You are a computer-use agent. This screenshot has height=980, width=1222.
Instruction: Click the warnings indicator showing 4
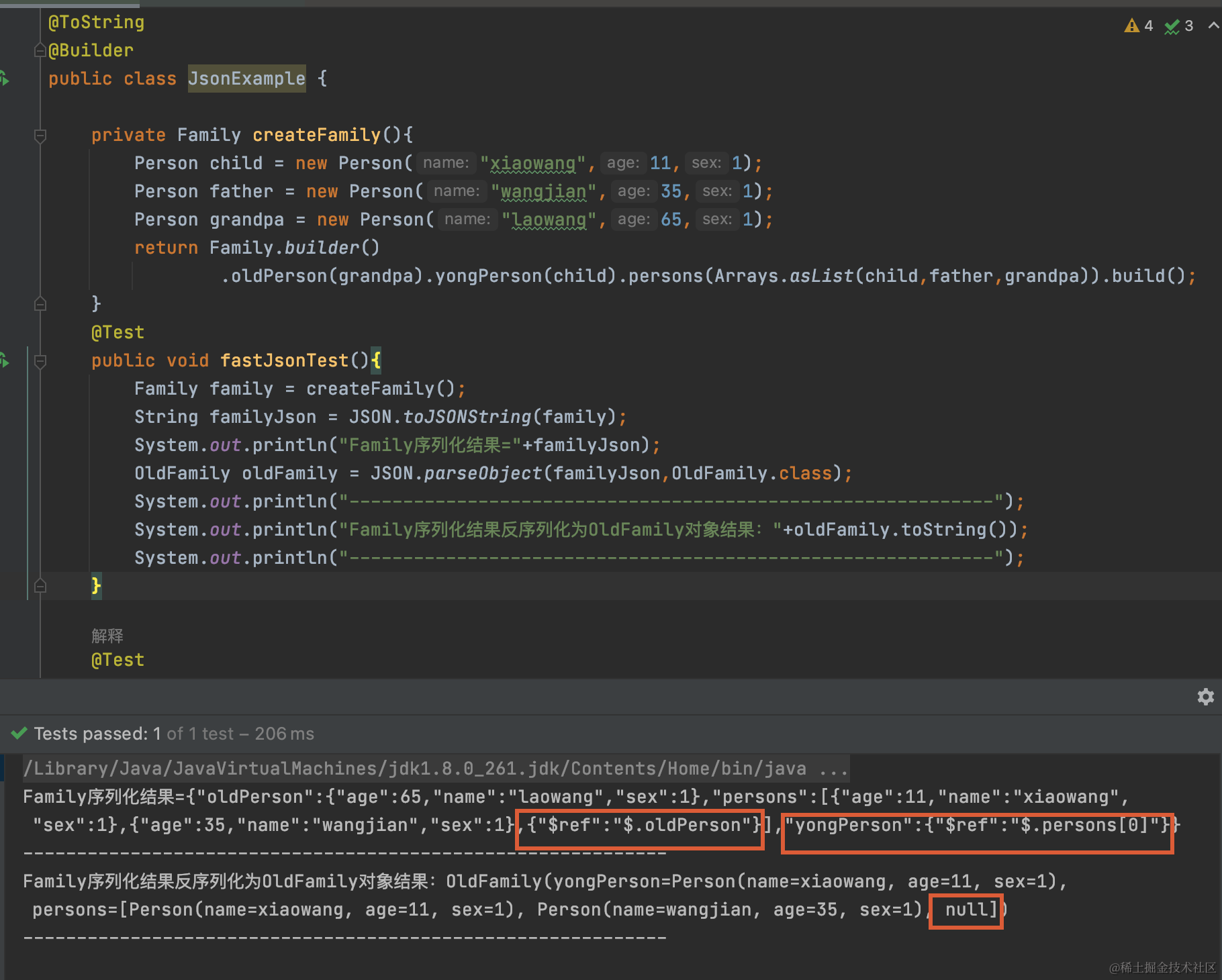(x=1139, y=26)
